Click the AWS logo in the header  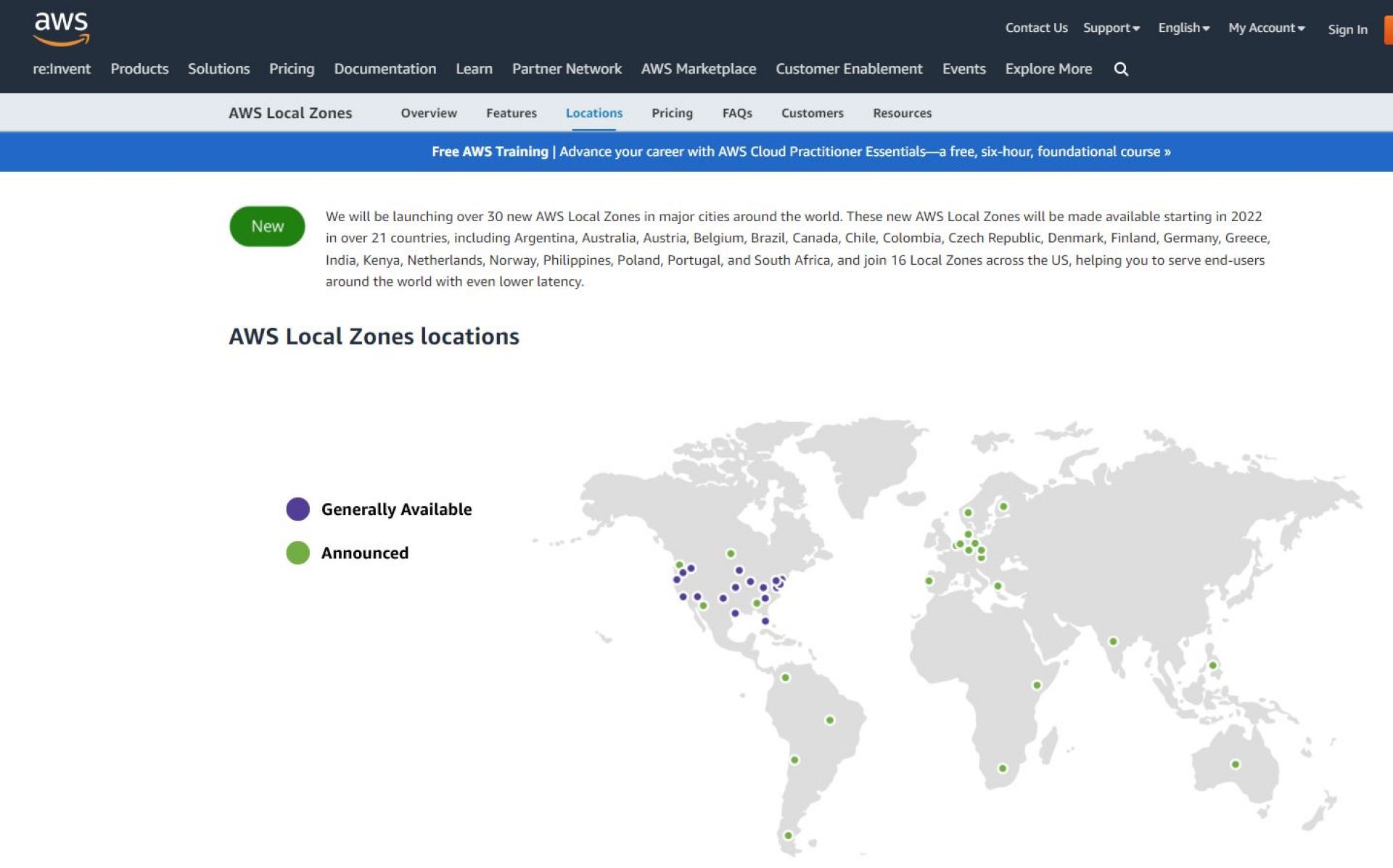click(x=61, y=29)
